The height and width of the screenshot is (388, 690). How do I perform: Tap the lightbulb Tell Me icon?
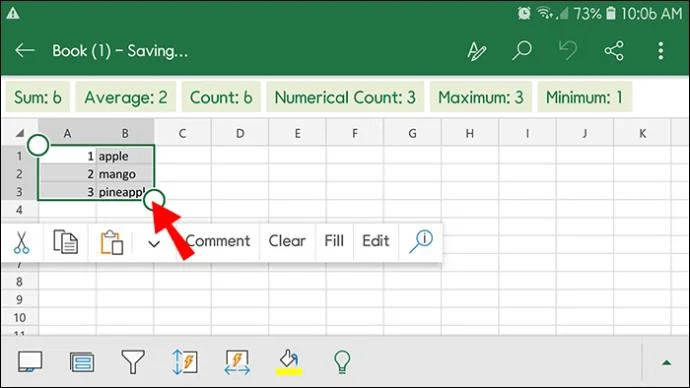342,362
